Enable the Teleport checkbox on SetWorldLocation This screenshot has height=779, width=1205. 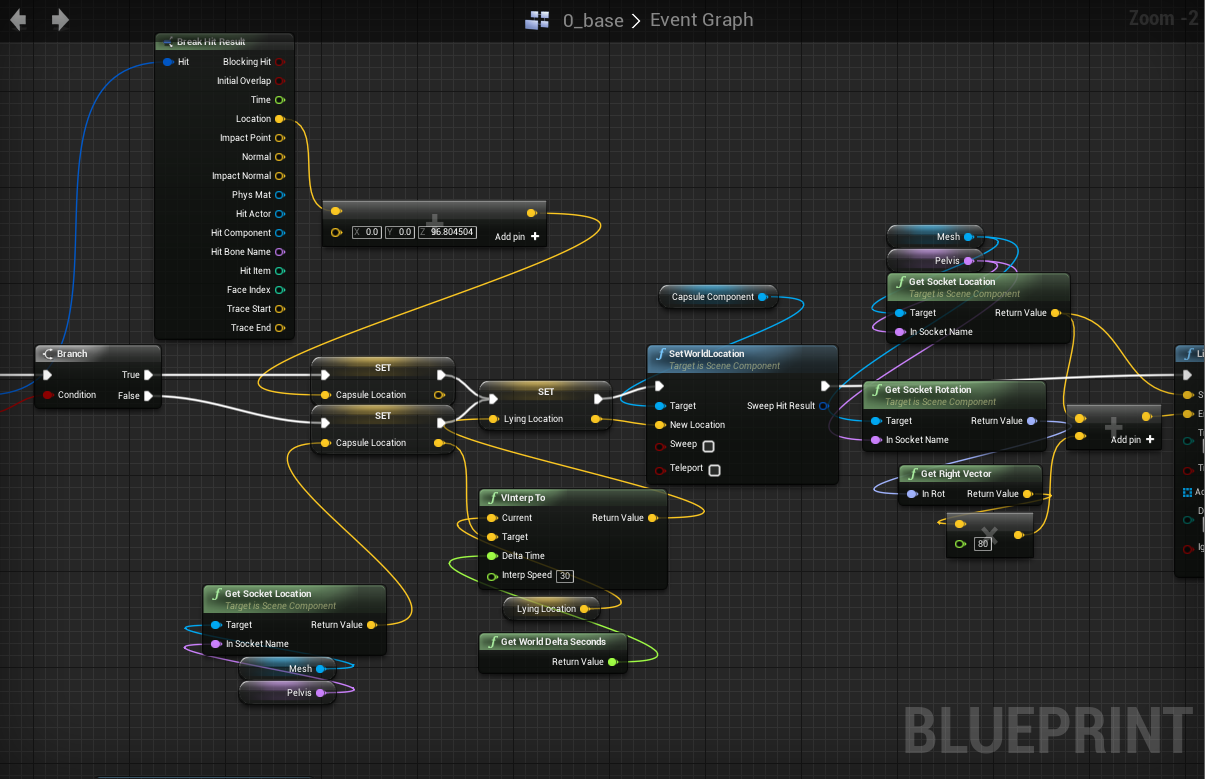coord(716,469)
